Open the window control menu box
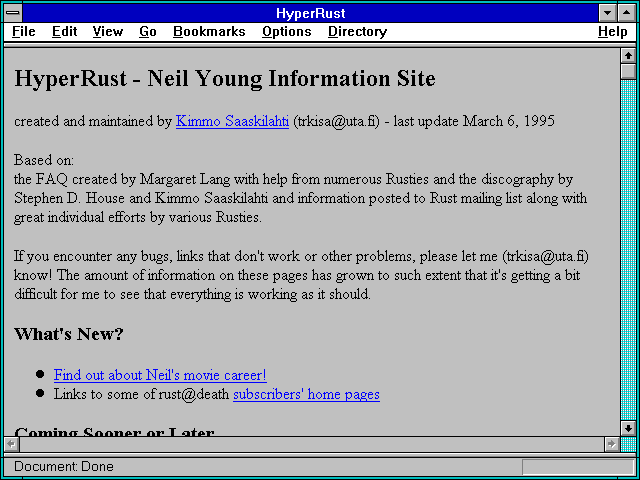 pyautogui.click(x=13, y=13)
